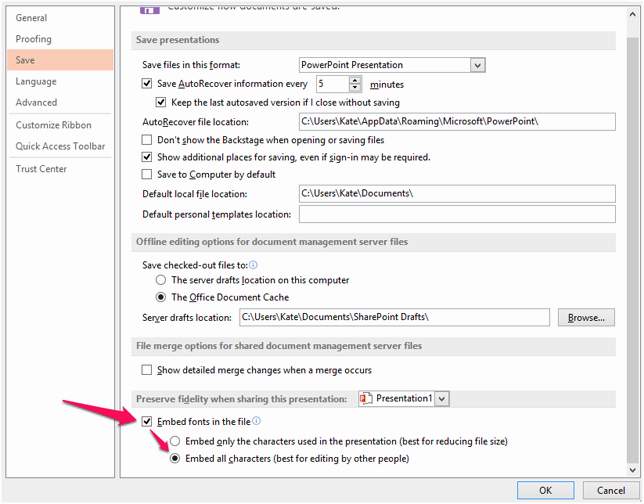
Task: Select The server drafts location radio button
Action: point(161,280)
